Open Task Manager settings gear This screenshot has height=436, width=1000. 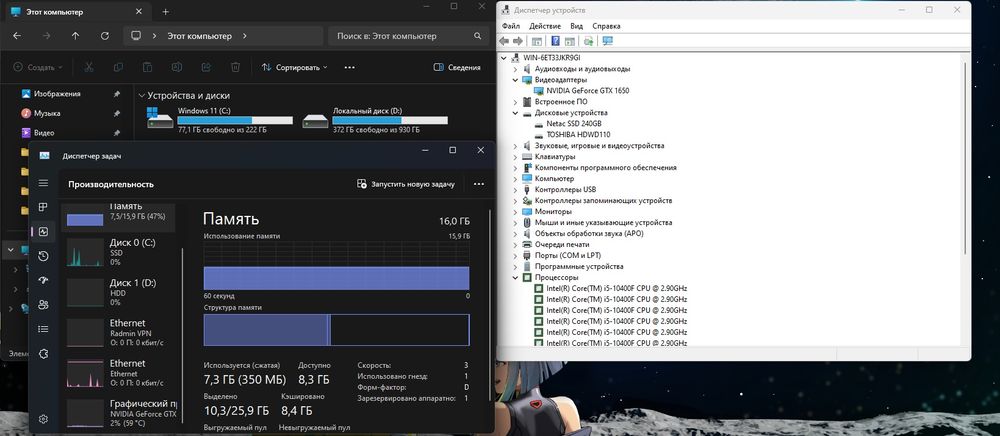[x=43, y=419]
